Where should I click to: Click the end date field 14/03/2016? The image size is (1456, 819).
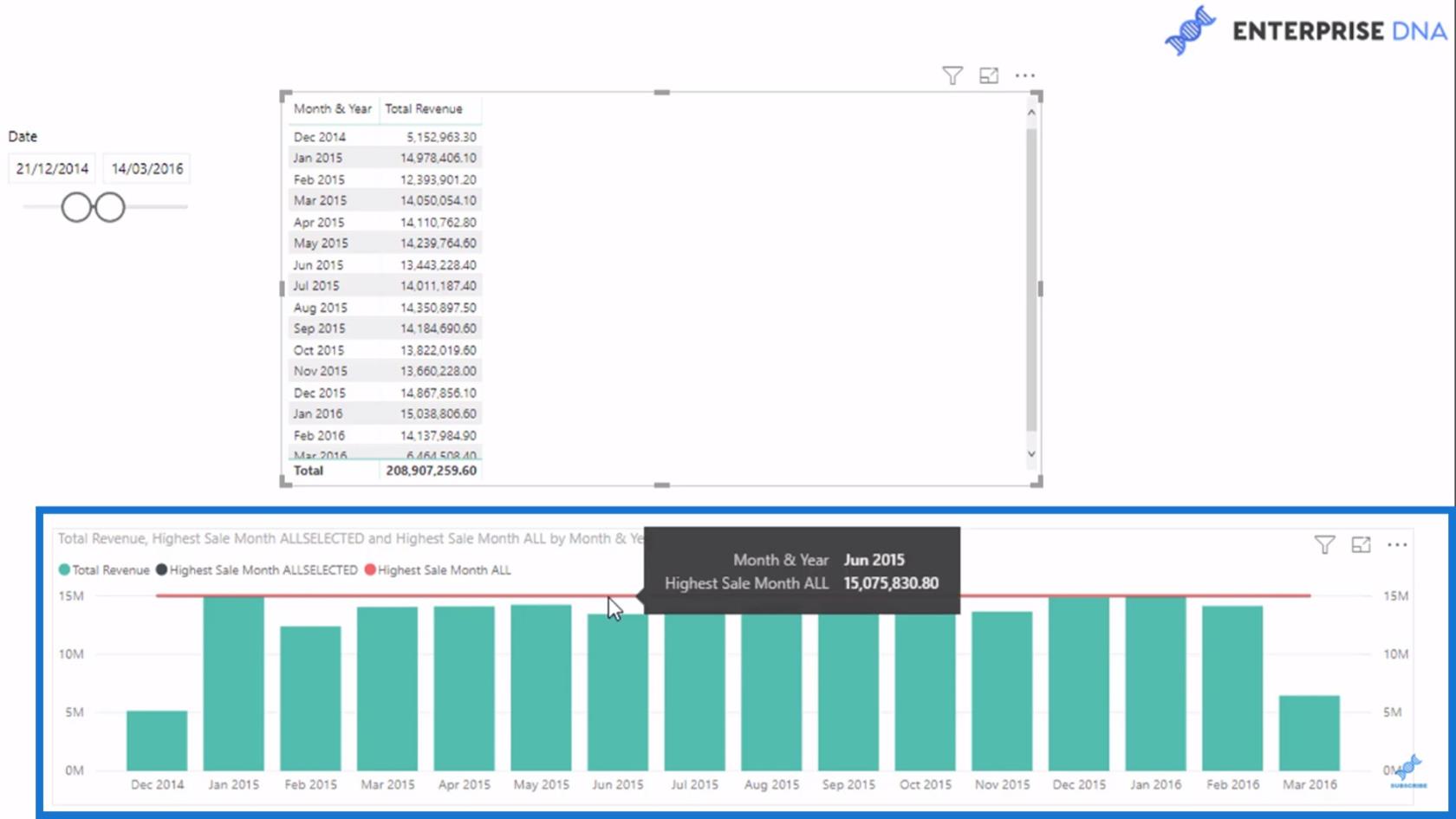(x=147, y=169)
